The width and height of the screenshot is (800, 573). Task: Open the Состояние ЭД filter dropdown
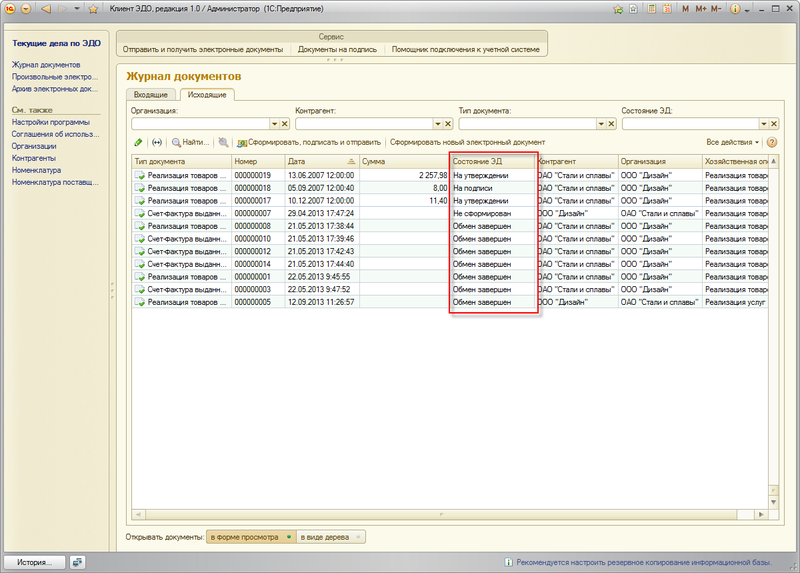[764, 123]
